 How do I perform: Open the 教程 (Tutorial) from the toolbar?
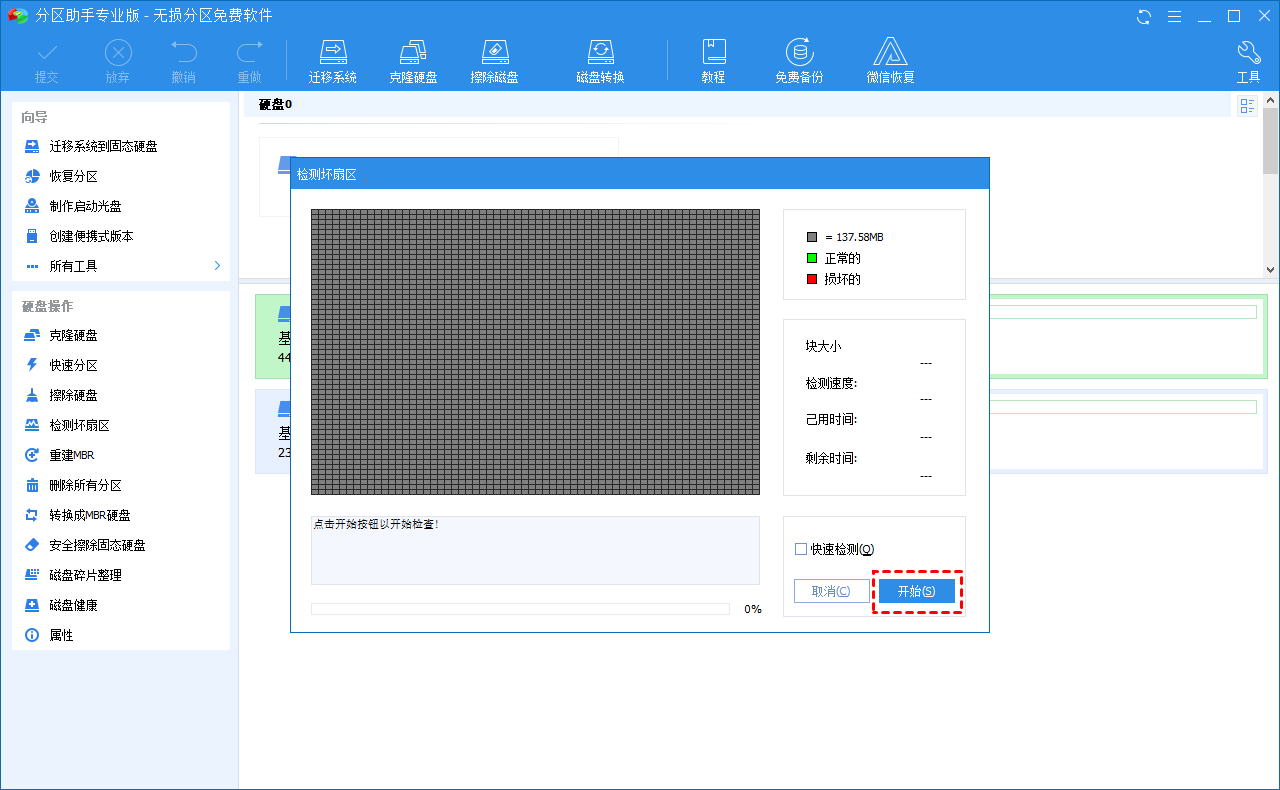714,58
